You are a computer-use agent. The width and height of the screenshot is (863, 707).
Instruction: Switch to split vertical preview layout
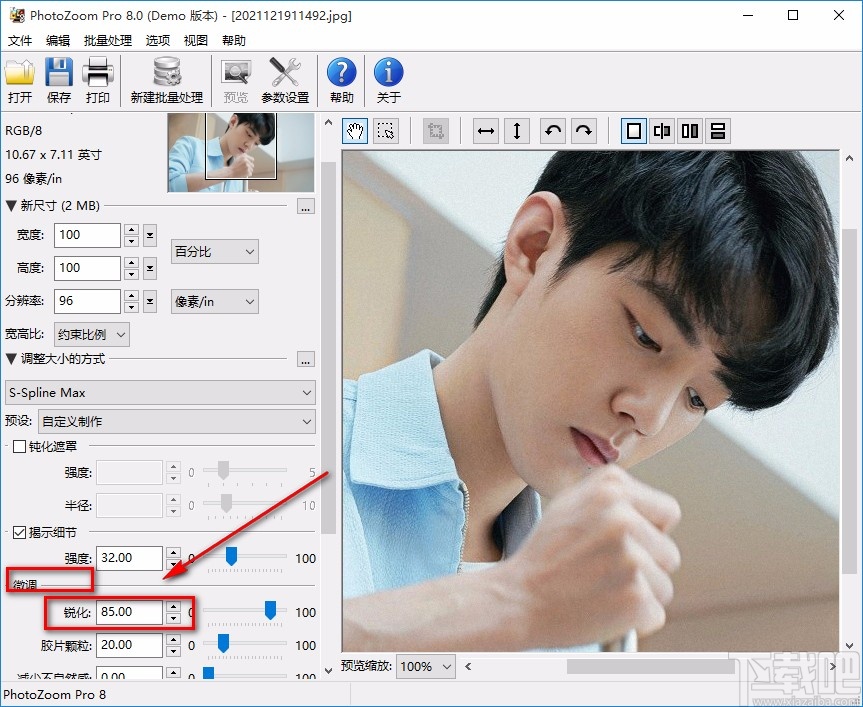[x=661, y=131]
